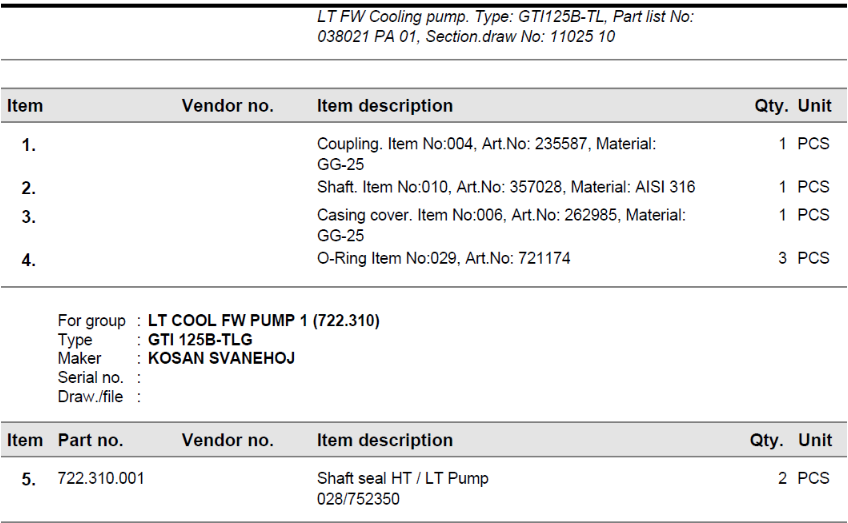This screenshot has width=848, height=523.
Task: Select item number 2. in the list
Action: [x=29, y=188]
